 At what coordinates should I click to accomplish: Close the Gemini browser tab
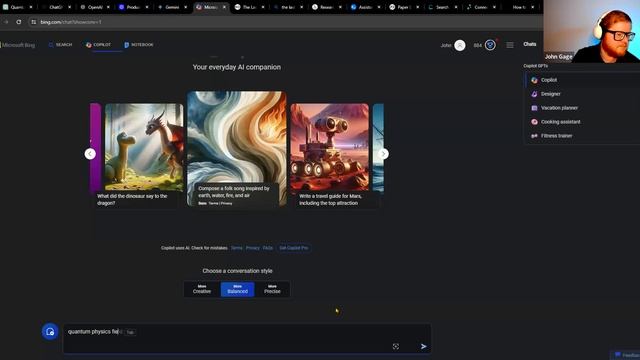(185, 7)
